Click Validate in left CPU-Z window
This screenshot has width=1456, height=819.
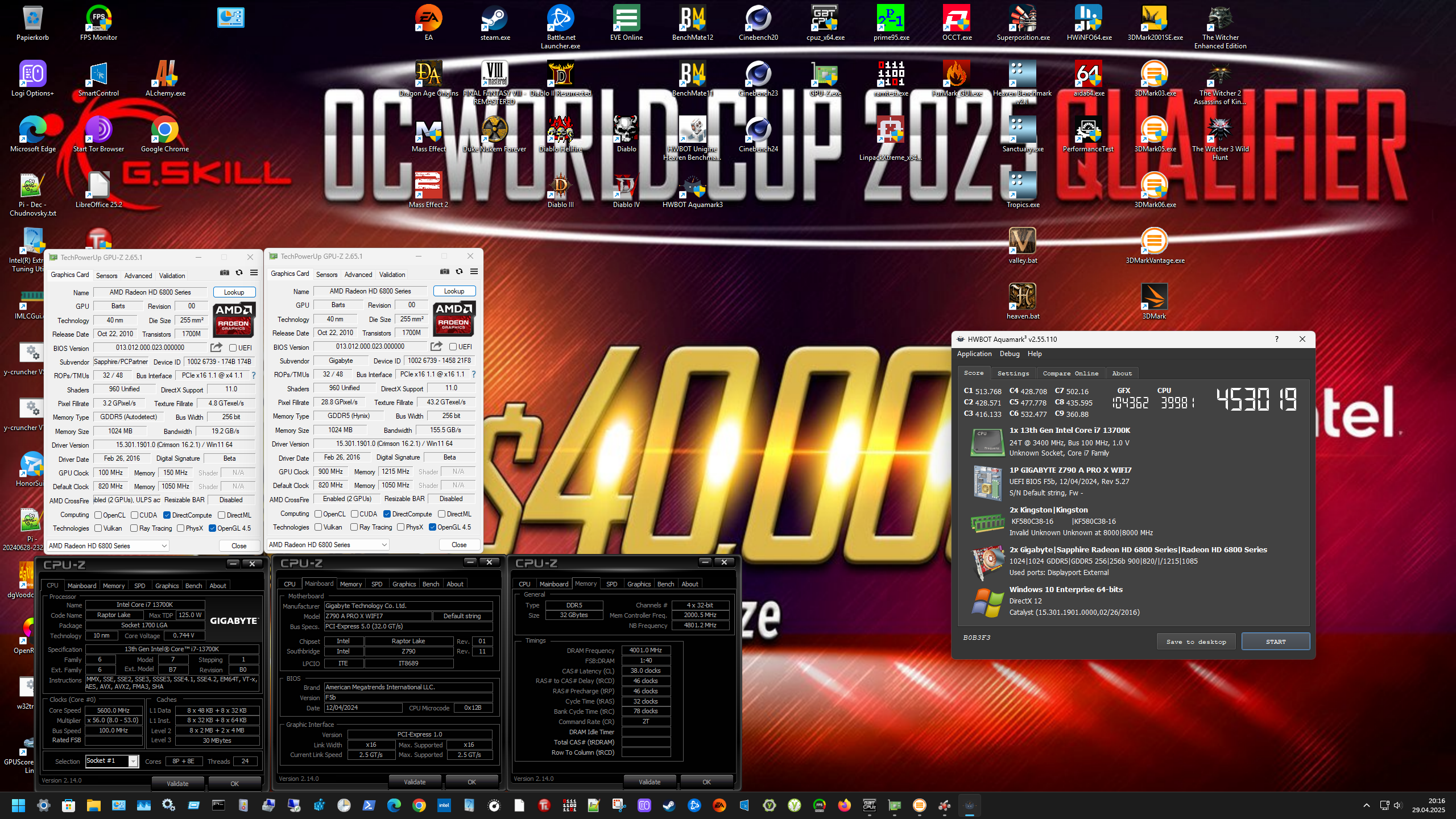click(x=177, y=784)
